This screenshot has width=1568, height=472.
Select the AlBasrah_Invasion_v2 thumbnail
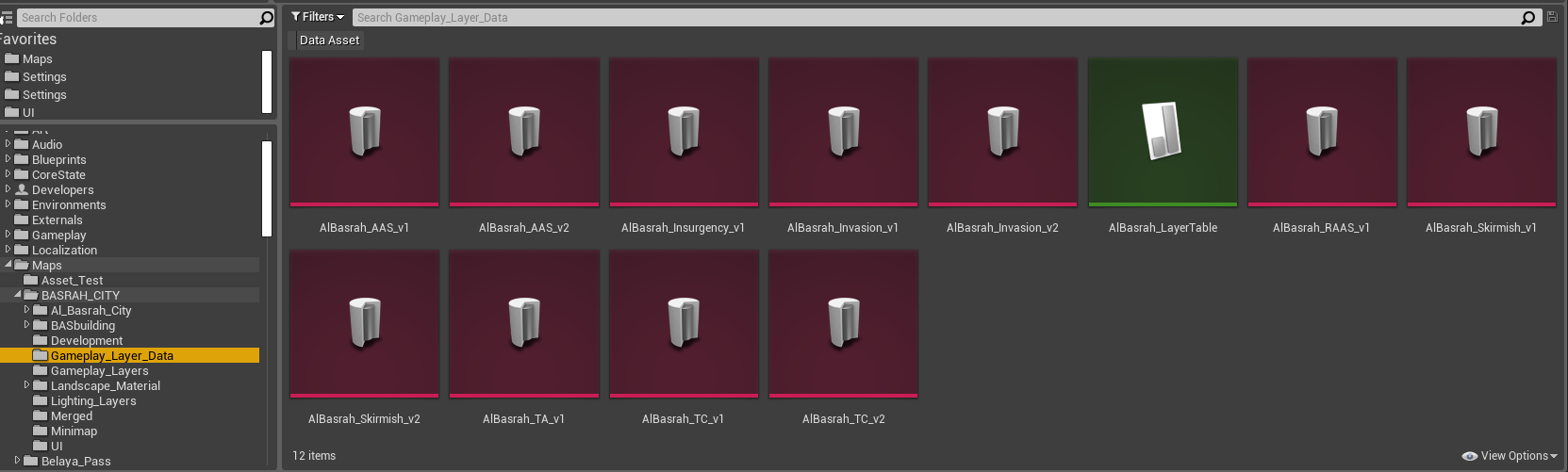click(x=1002, y=133)
